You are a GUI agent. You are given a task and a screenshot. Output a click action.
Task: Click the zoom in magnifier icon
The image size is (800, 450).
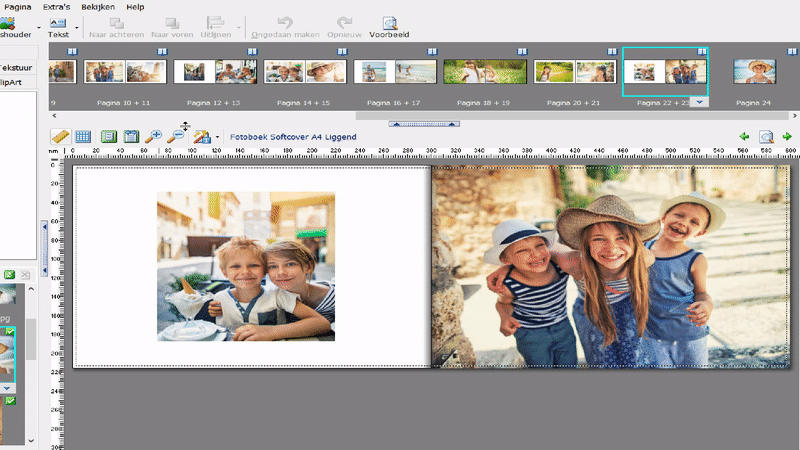153,136
